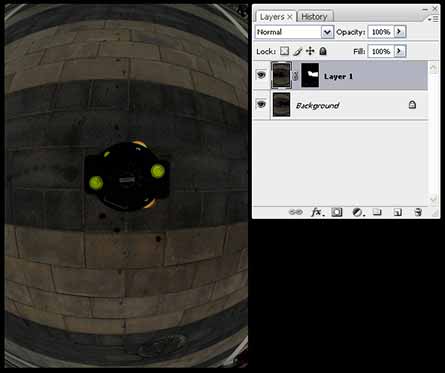The height and width of the screenshot is (373, 445).
Task: Switch to the History tab
Action: pyautogui.click(x=314, y=17)
